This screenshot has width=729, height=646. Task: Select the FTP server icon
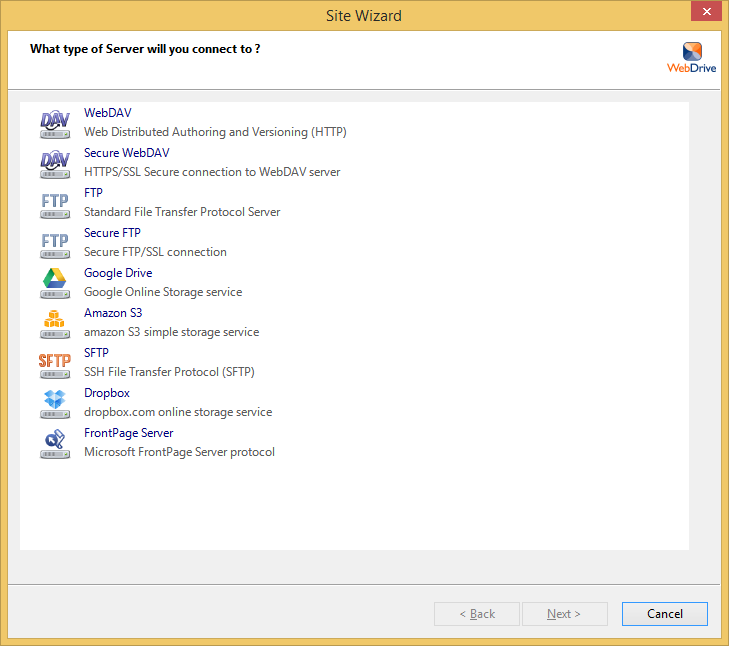[x=55, y=203]
